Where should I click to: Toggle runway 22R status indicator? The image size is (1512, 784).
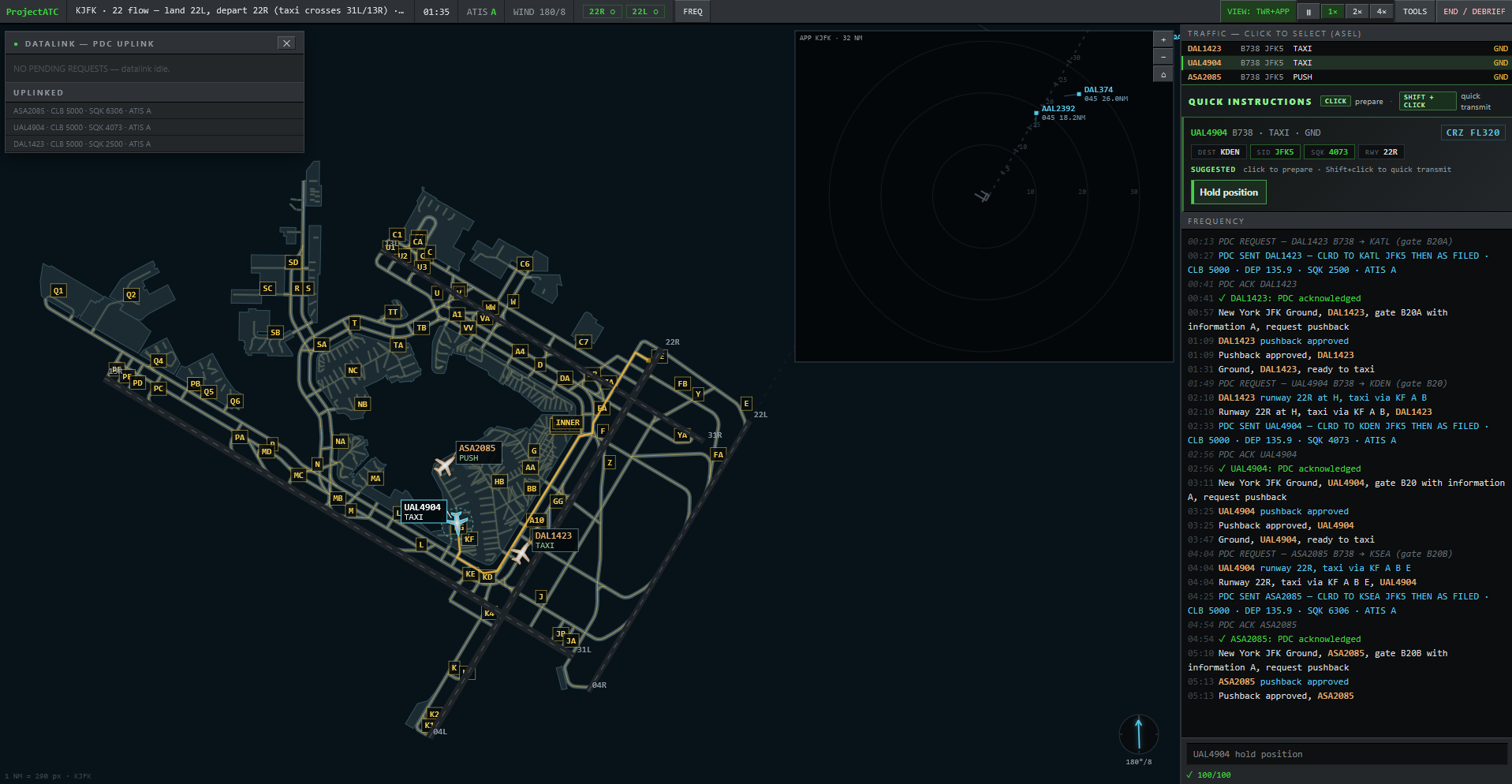(x=603, y=12)
